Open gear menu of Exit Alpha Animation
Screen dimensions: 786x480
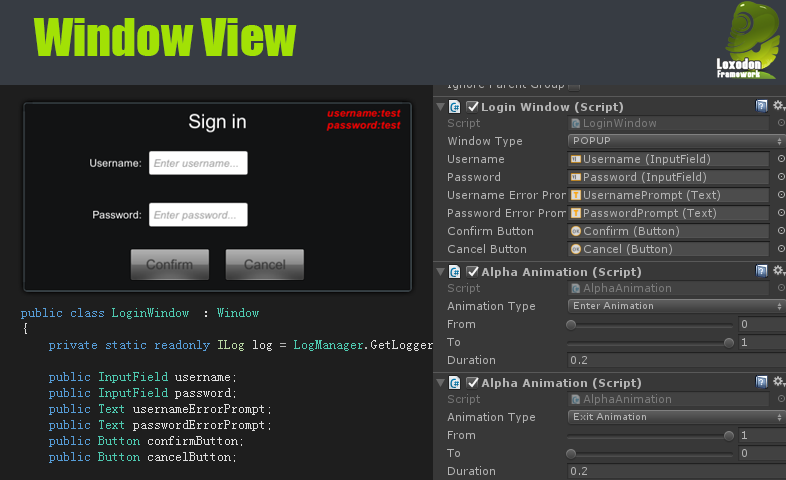pyautogui.click(x=778, y=382)
